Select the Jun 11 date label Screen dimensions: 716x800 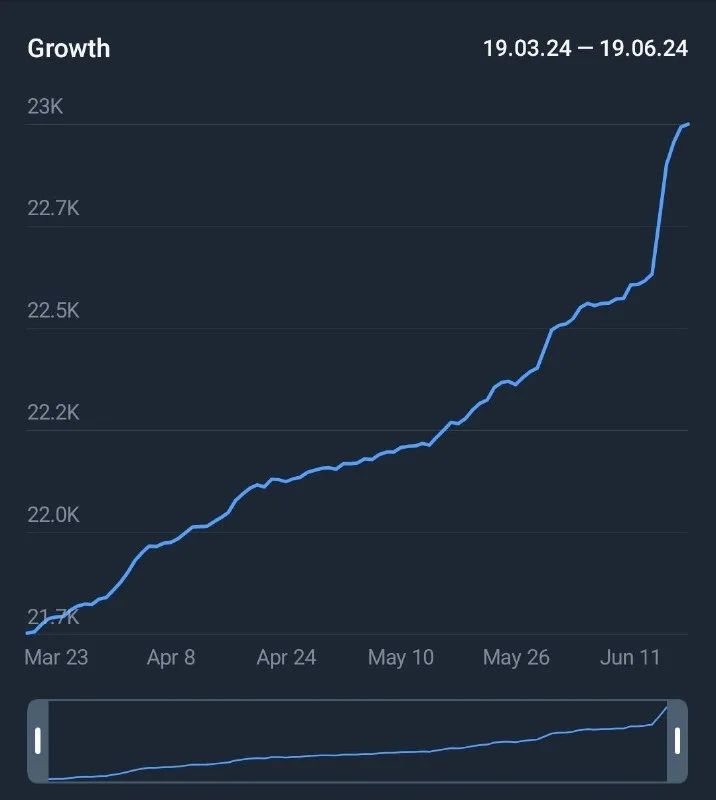(x=631, y=657)
